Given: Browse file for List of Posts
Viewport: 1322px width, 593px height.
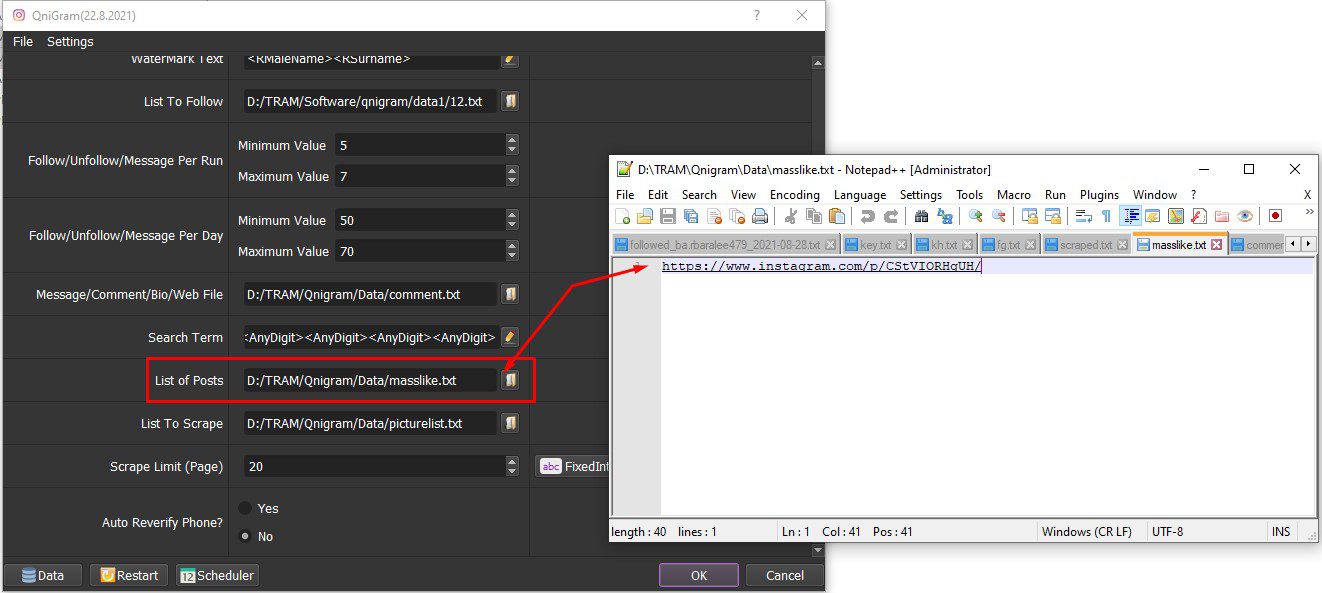Looking at the screenshot, I should (510, 380).
